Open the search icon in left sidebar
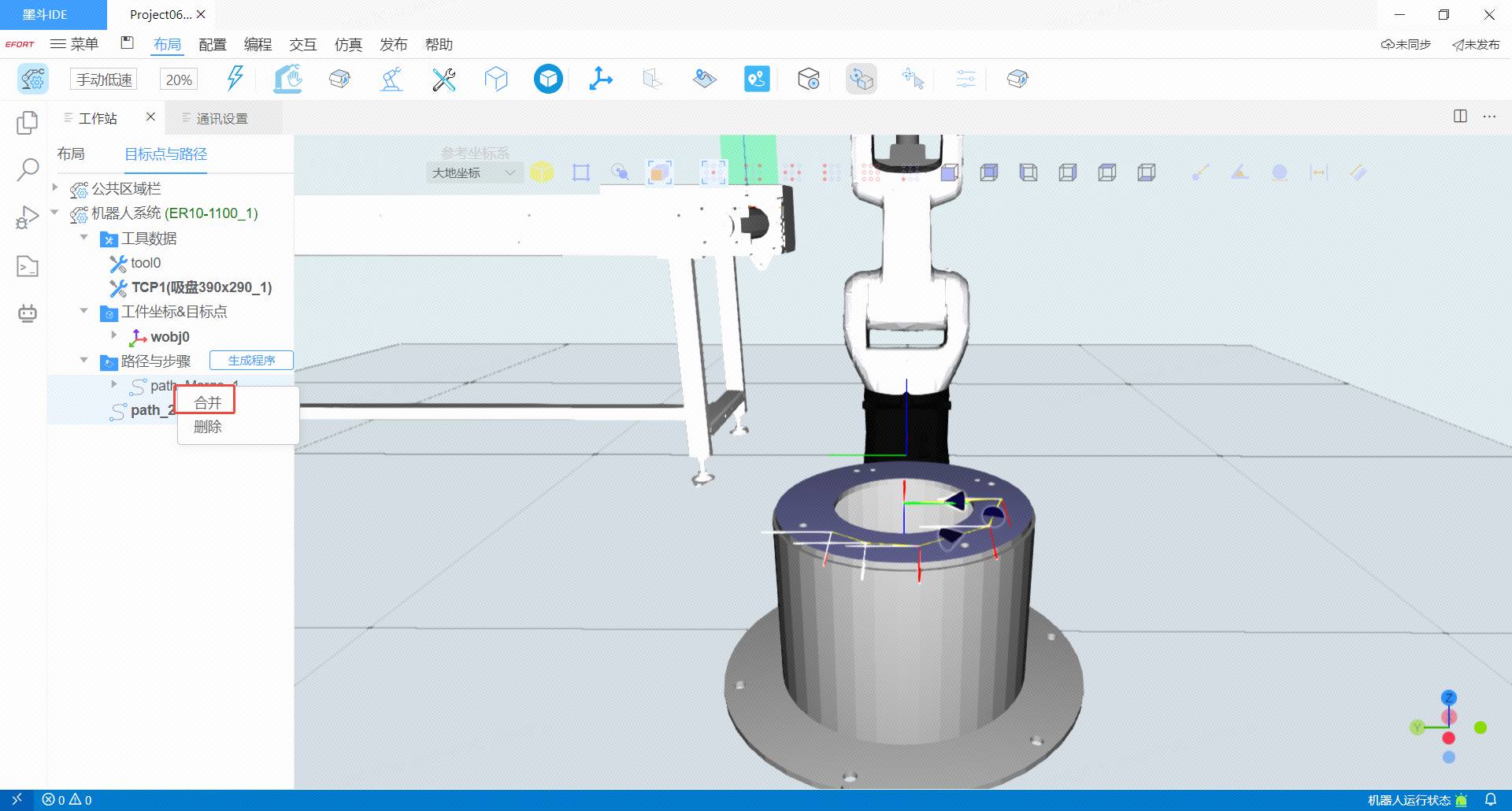 pyautogui.click(x=28, y=169)
